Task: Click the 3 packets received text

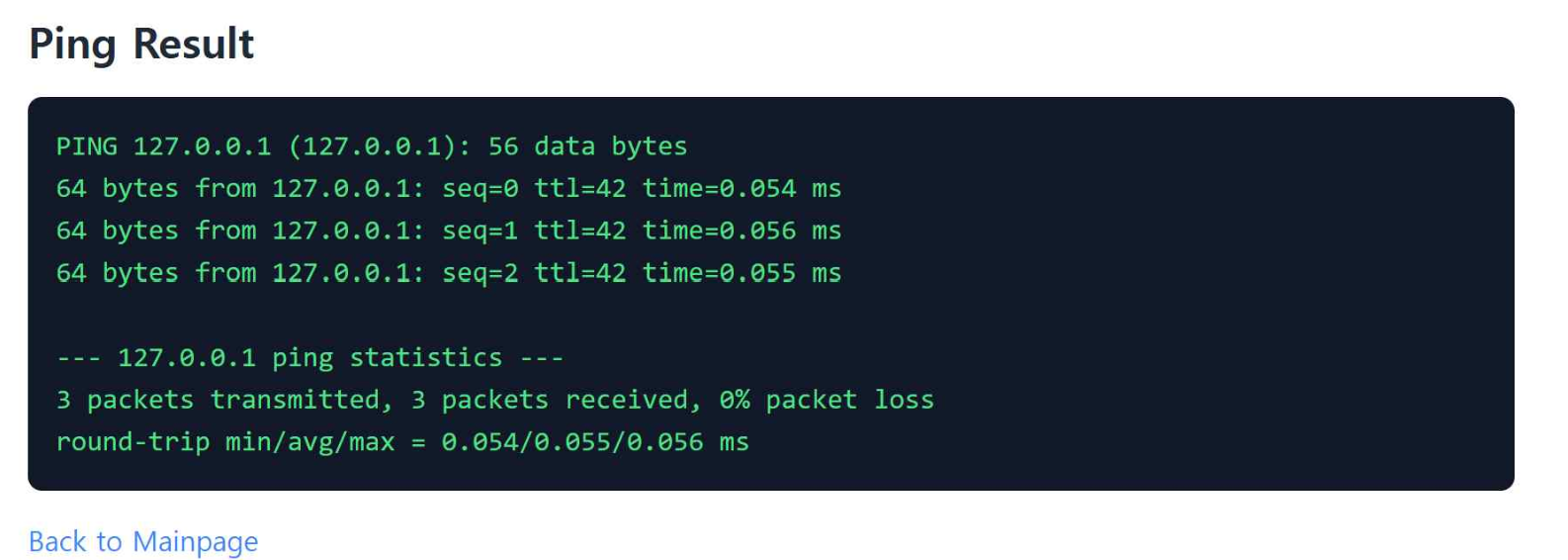Action: point(550,401)
